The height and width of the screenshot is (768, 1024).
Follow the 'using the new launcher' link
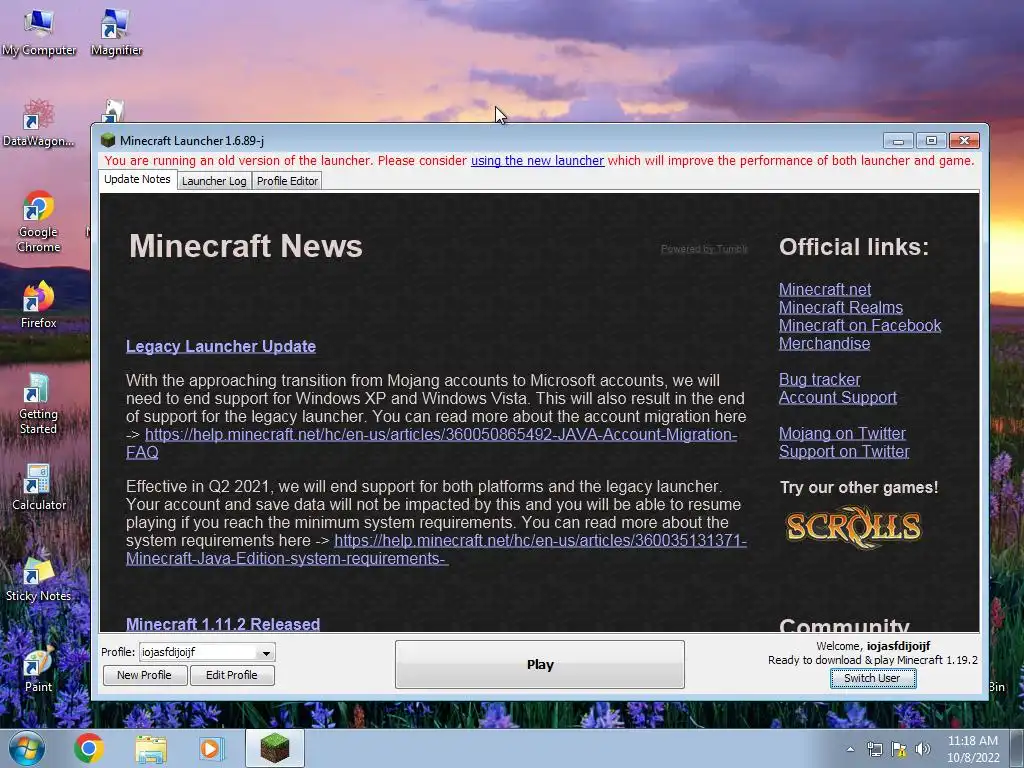[x=537, y=161]
